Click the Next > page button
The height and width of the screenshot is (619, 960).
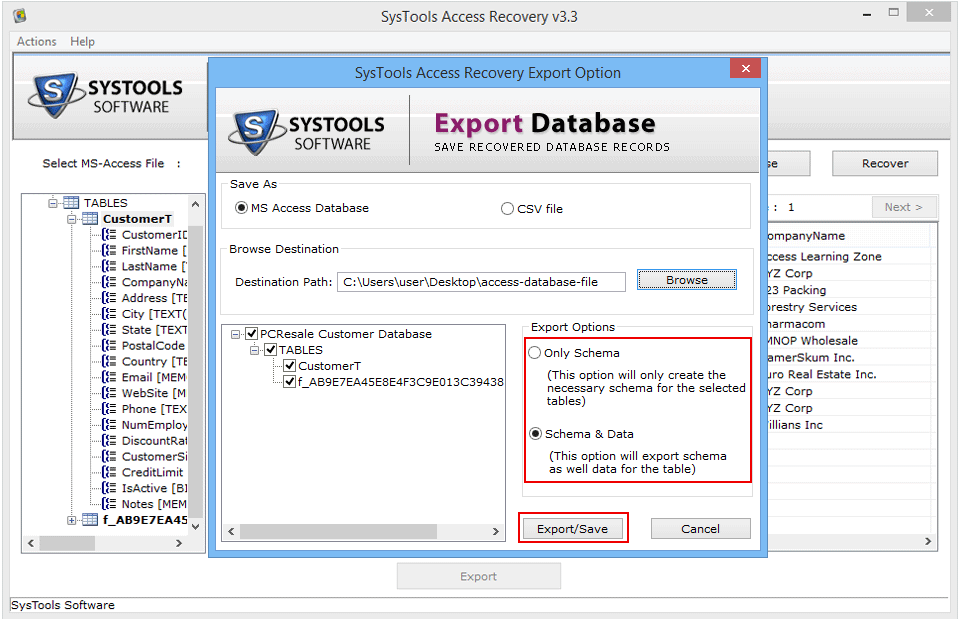(x=904, y=207)
